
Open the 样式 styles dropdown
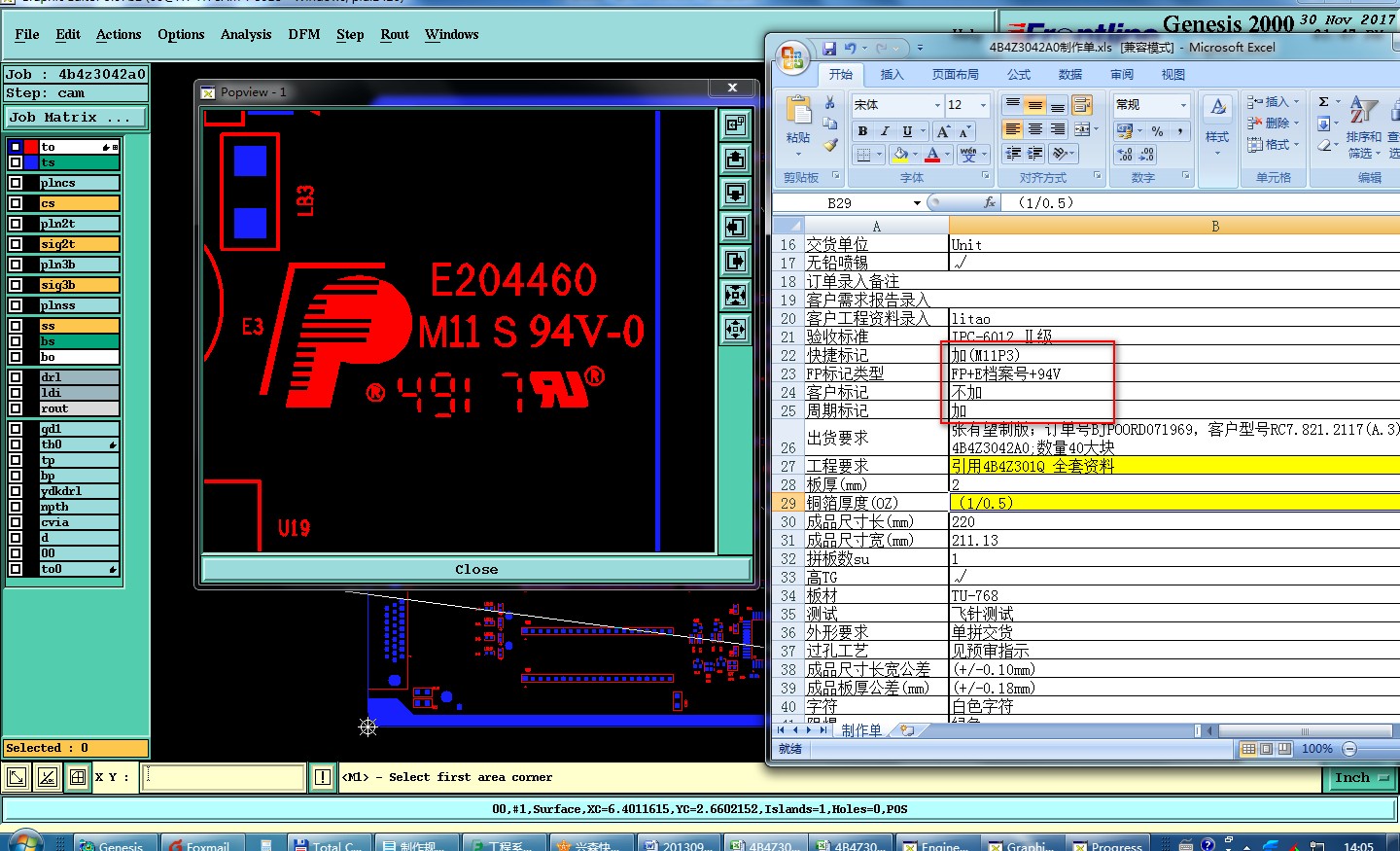[1217, 126]
